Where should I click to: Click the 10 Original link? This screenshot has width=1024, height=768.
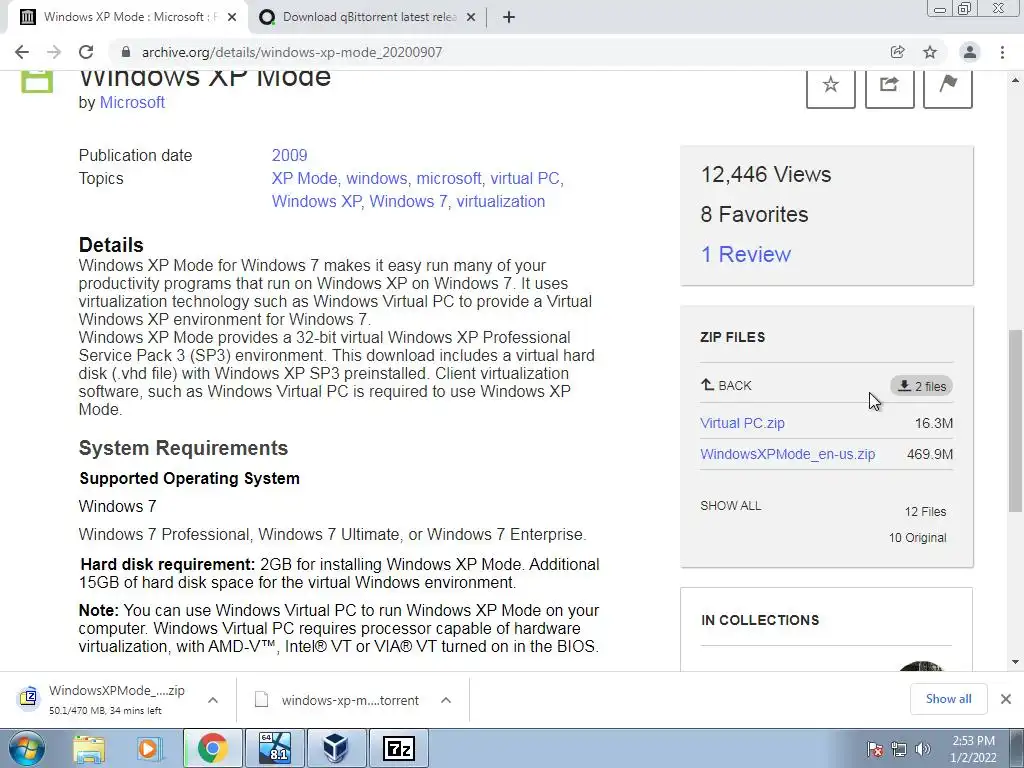tap(918, 538)
